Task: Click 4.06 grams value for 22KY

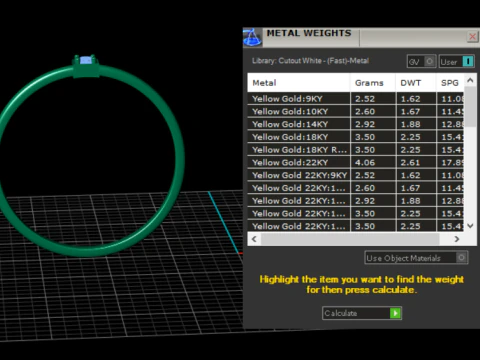Action: tap(365, 163)
